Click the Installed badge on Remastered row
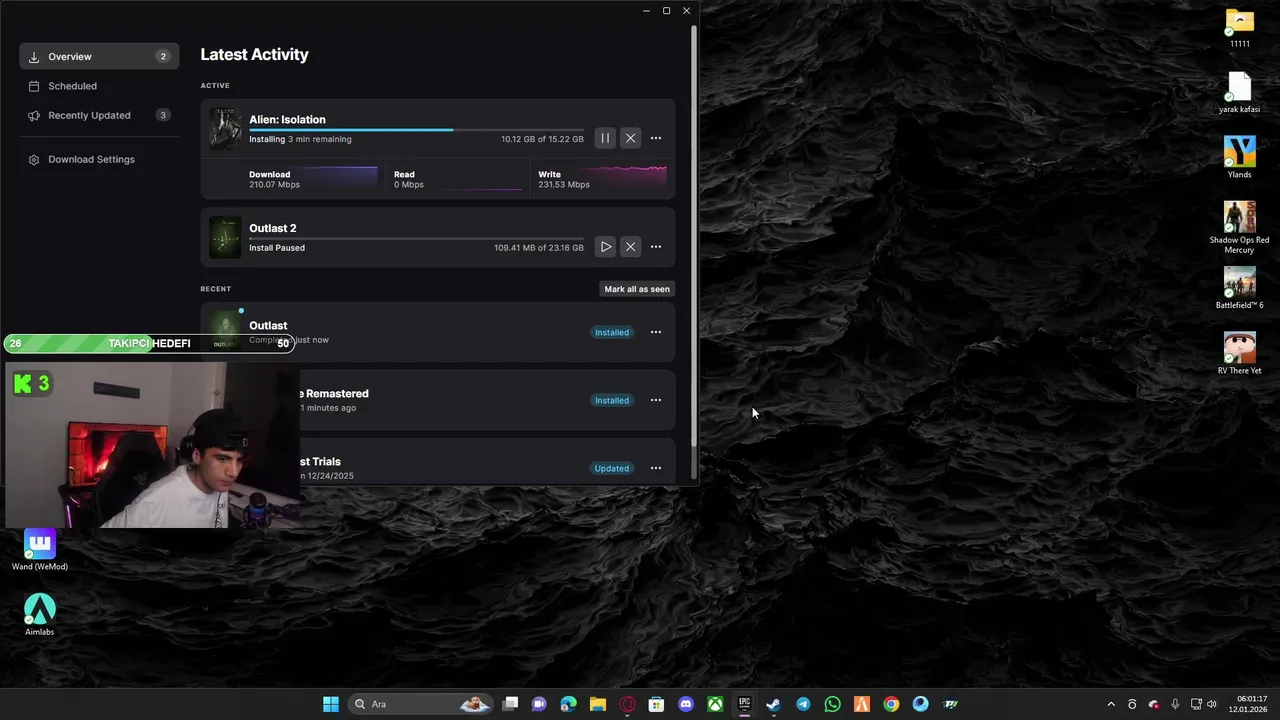Image resolution: width=1280 pixels, height=720 pixels. (612, 400)
